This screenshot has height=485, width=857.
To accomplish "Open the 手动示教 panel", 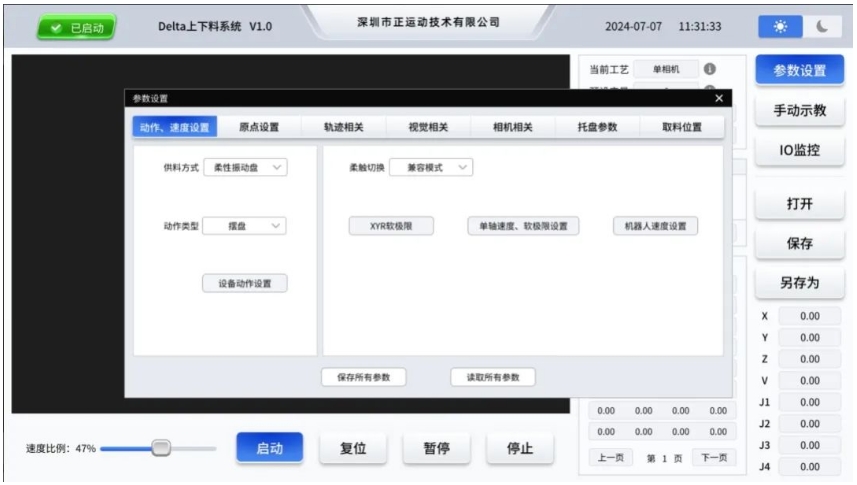I will point(800,110).
